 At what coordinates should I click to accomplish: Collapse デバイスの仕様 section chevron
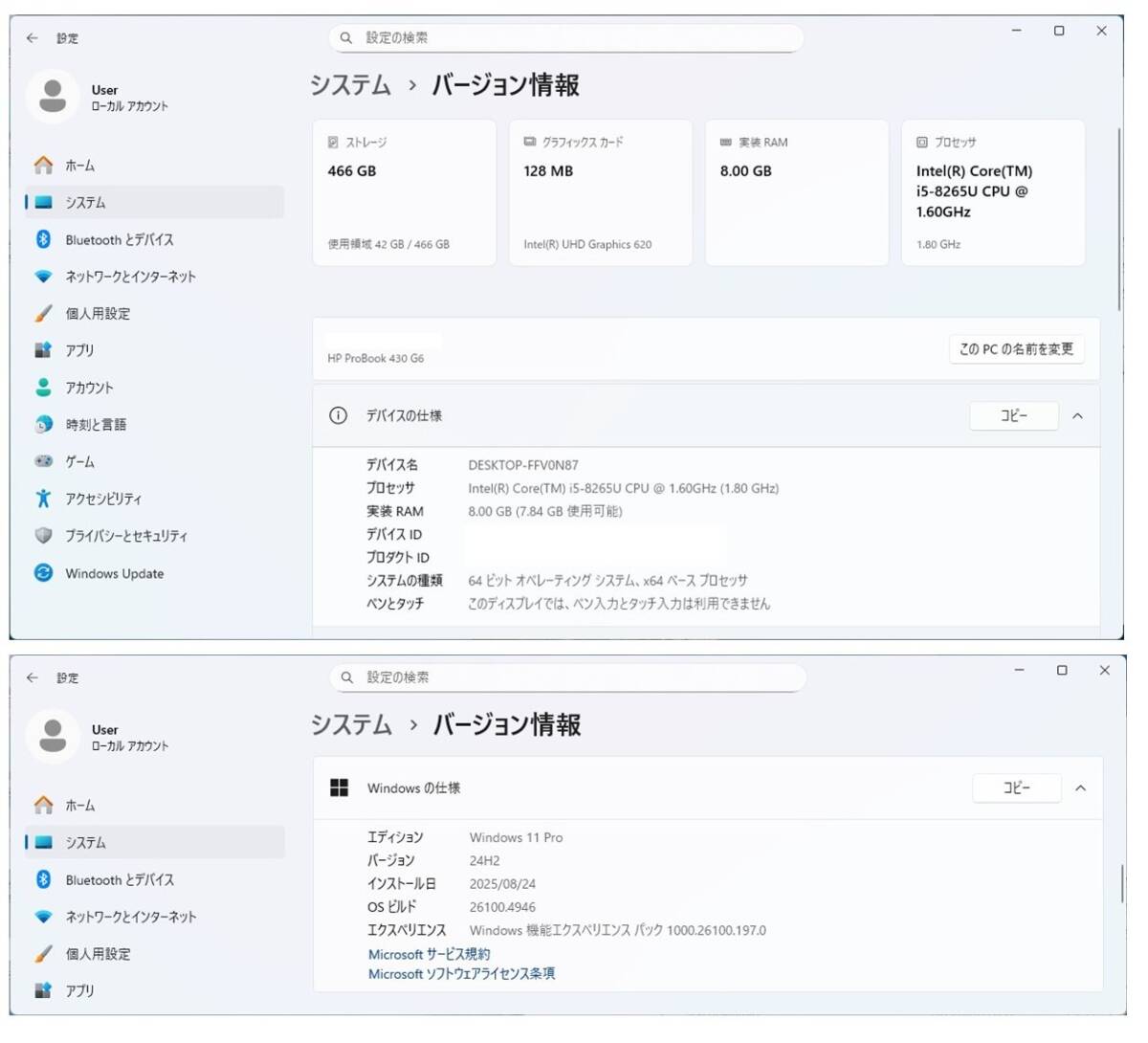pos(1078,416)
